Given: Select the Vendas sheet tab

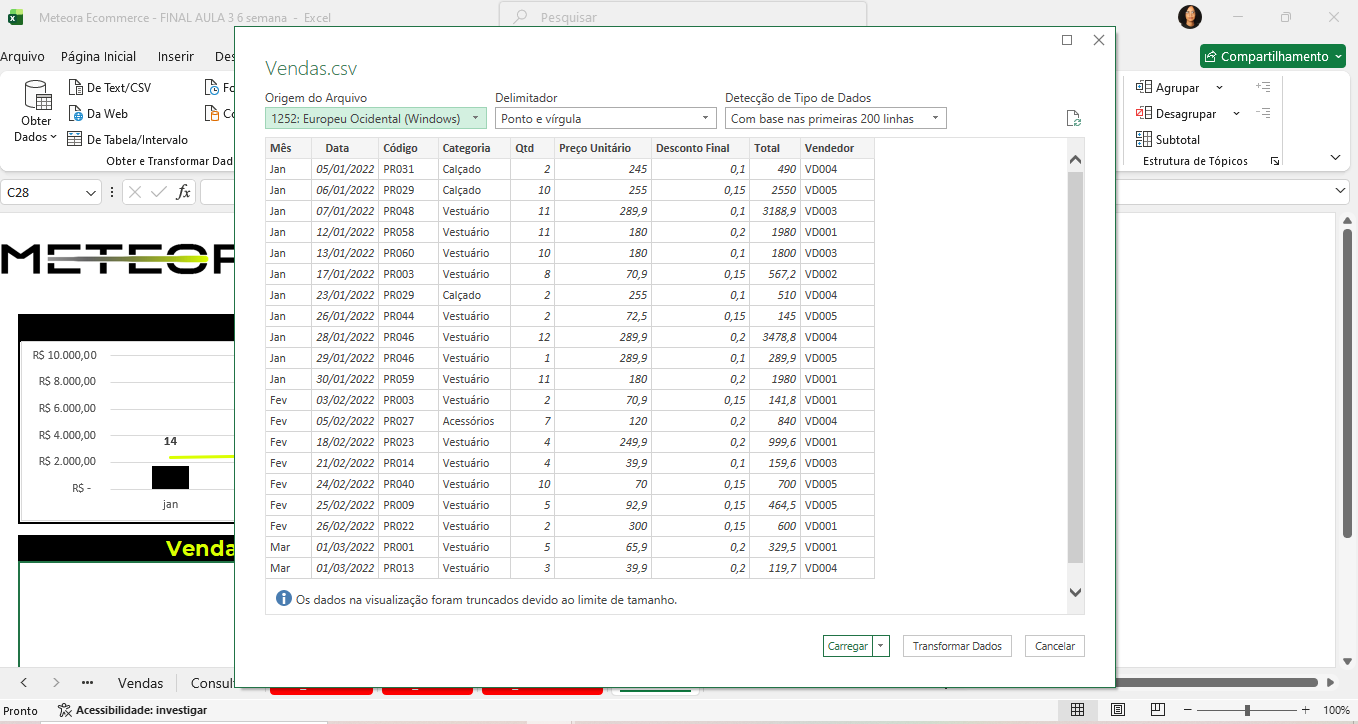Looking at the screenshot, I should (140, 683).
